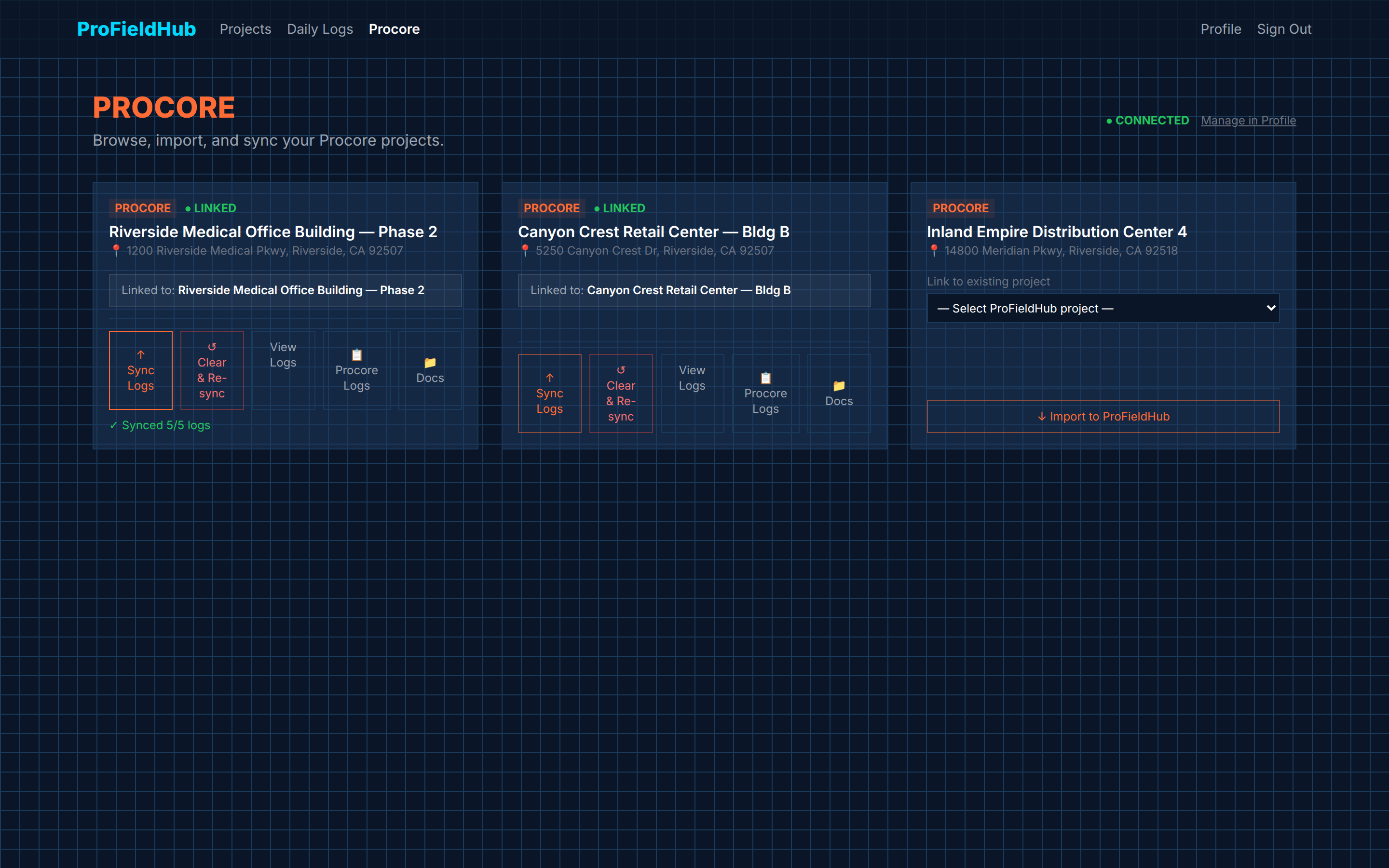Image resolution: width=1389 pixels, height=868 pixels.
Task: Open Docs folder for Riverside Medical card
Action: (x=430, y=370)
